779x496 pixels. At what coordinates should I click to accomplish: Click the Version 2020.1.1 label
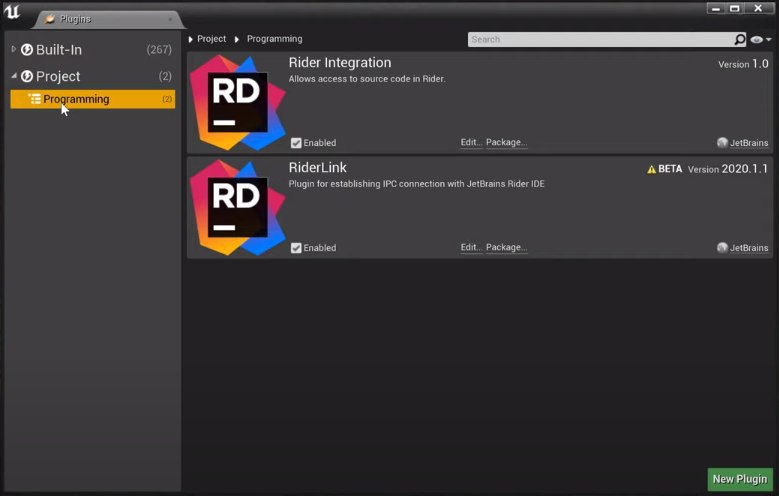coord(727,169)
